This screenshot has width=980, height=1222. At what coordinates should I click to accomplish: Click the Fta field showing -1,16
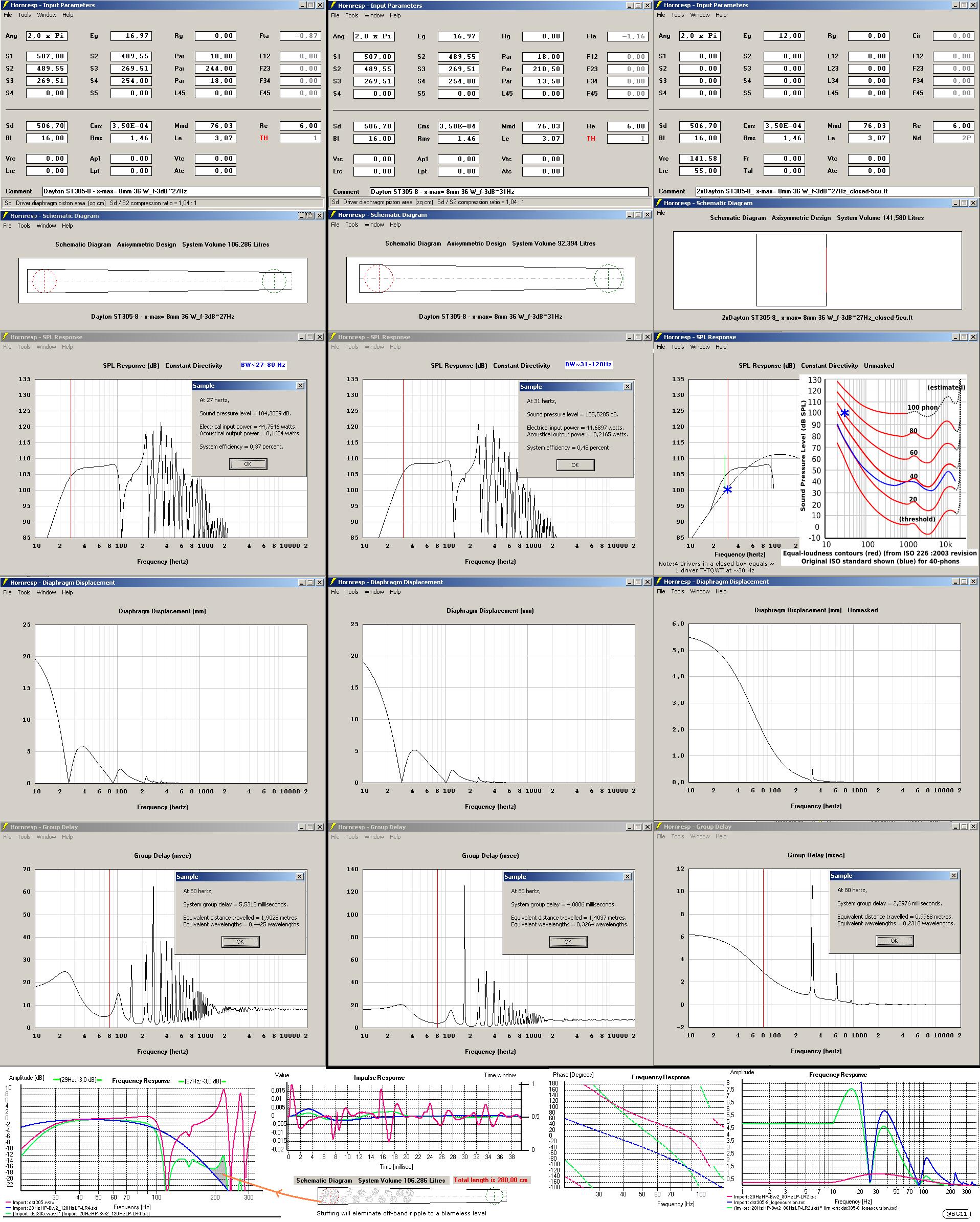[628, 36]
